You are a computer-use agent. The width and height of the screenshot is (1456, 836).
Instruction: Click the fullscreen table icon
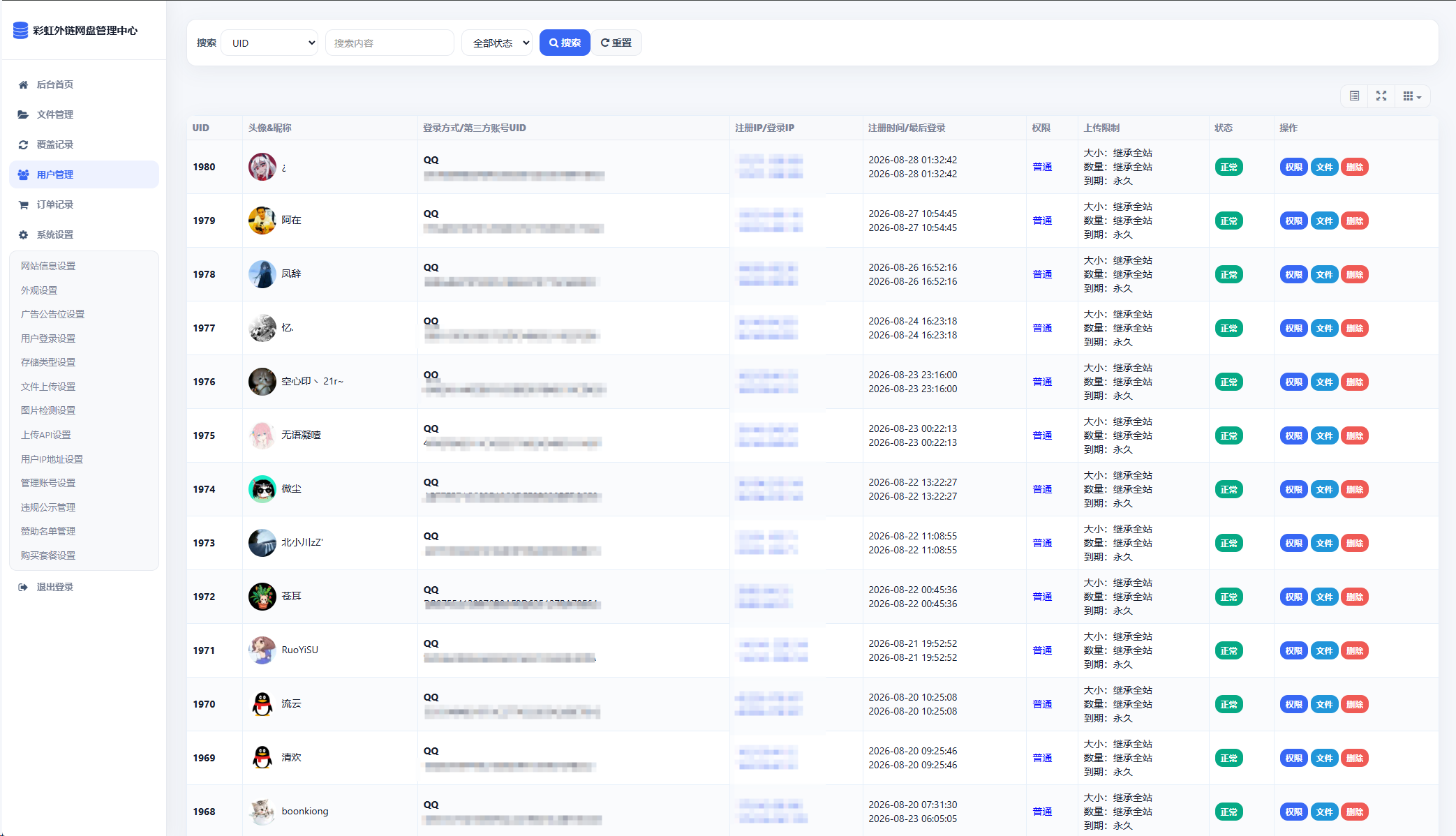[x=1381, y=96]
